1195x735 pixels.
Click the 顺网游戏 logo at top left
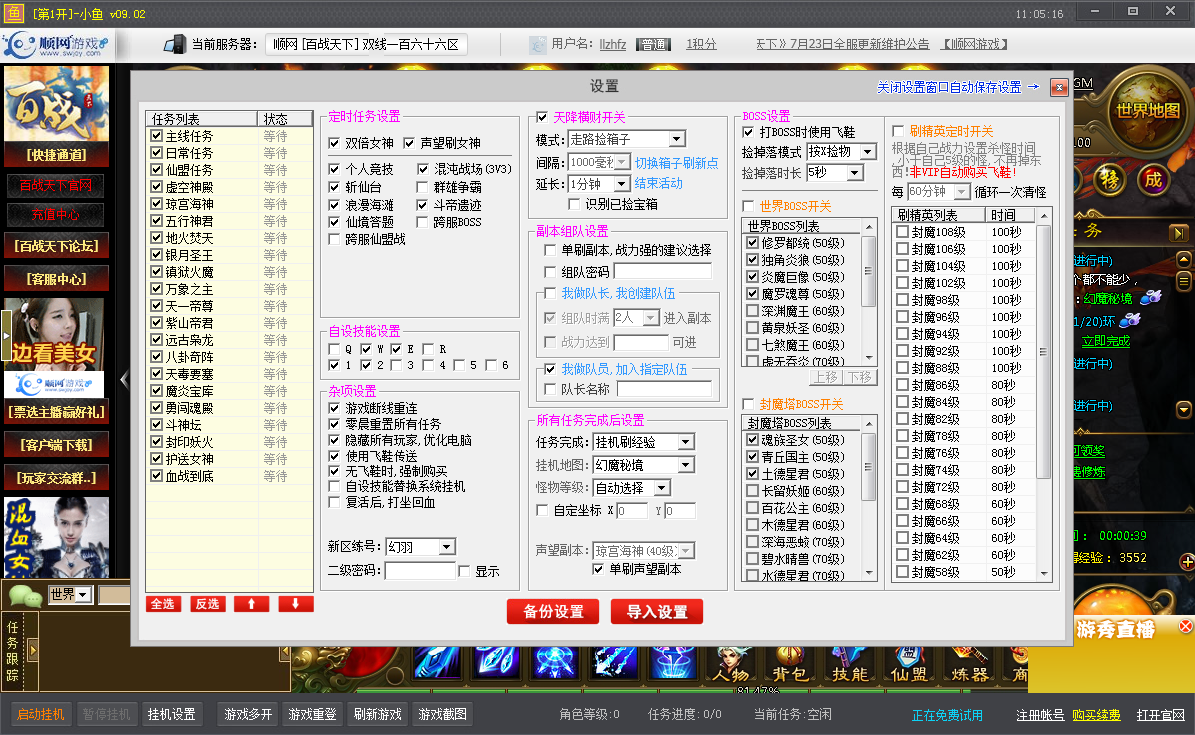(56, 45)
